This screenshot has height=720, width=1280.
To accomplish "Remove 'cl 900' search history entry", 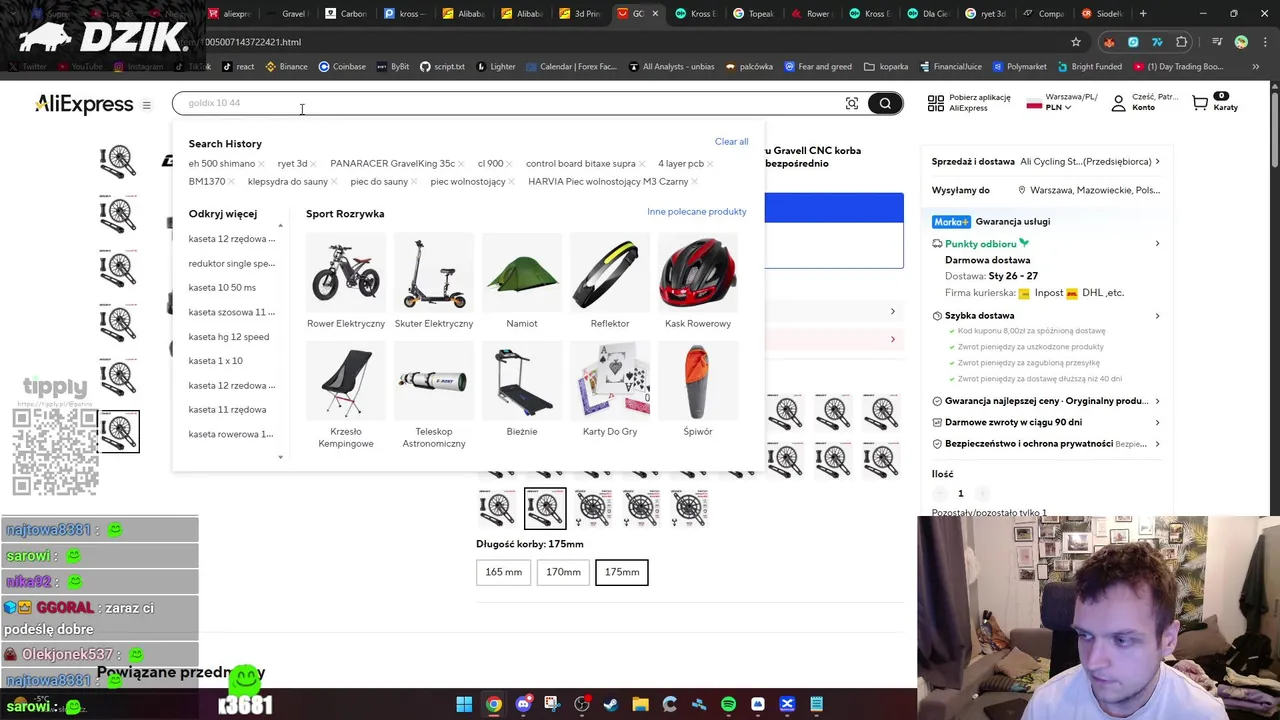I will pos(509,164).
